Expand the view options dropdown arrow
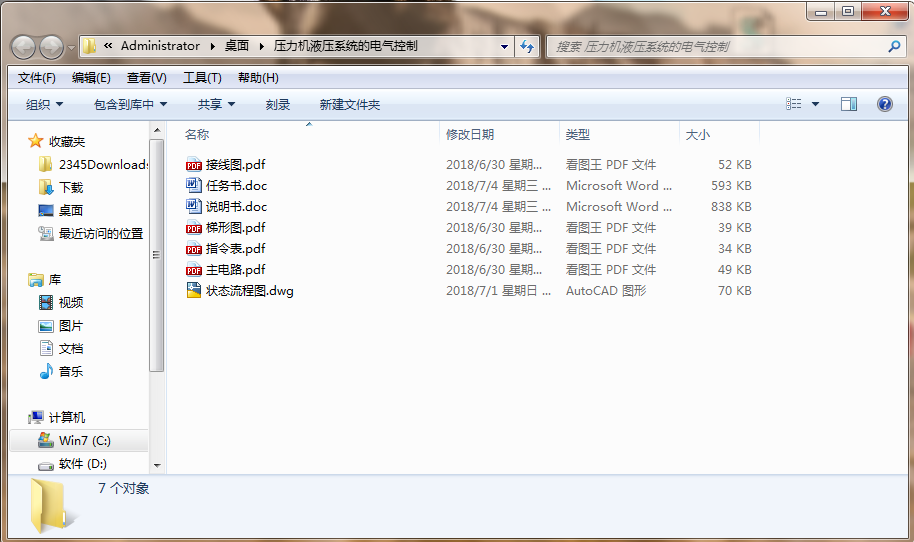Viewport: 914px width, 542px height. (x=815, y=104)
